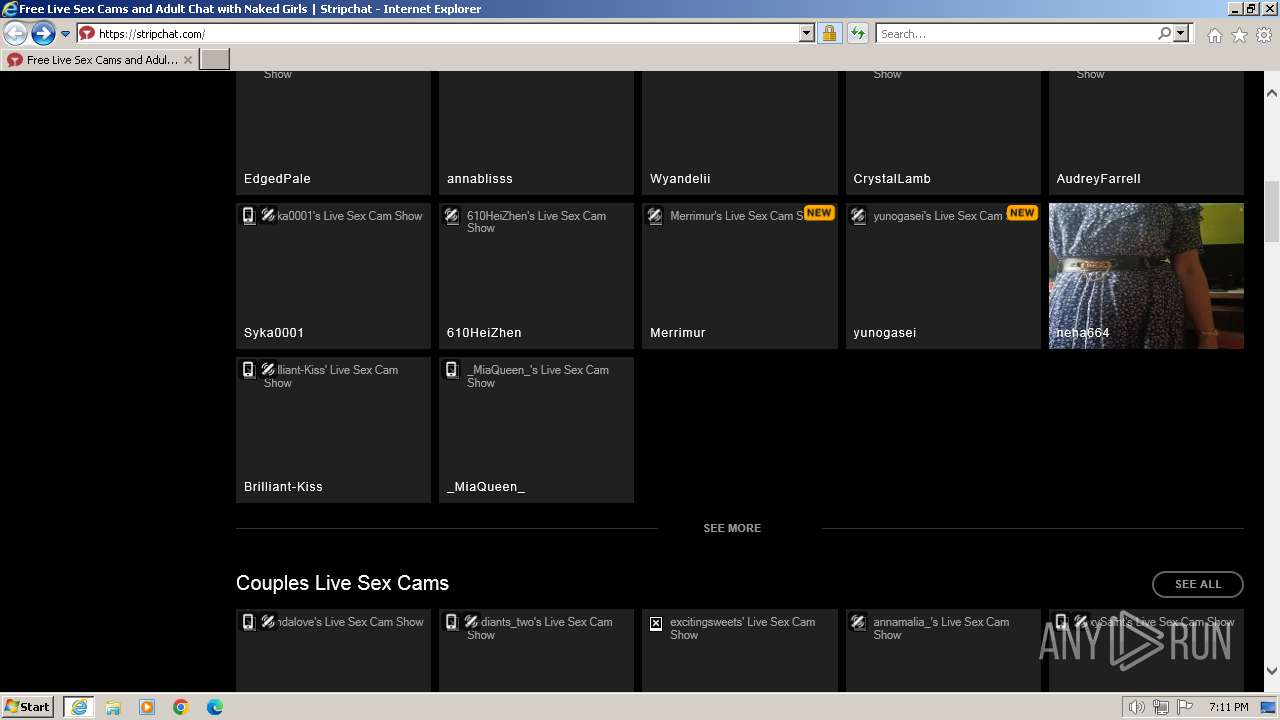Click the page scrollbar down arrow
This screenshot has width=1280, height=720.
coord(1272,671)
